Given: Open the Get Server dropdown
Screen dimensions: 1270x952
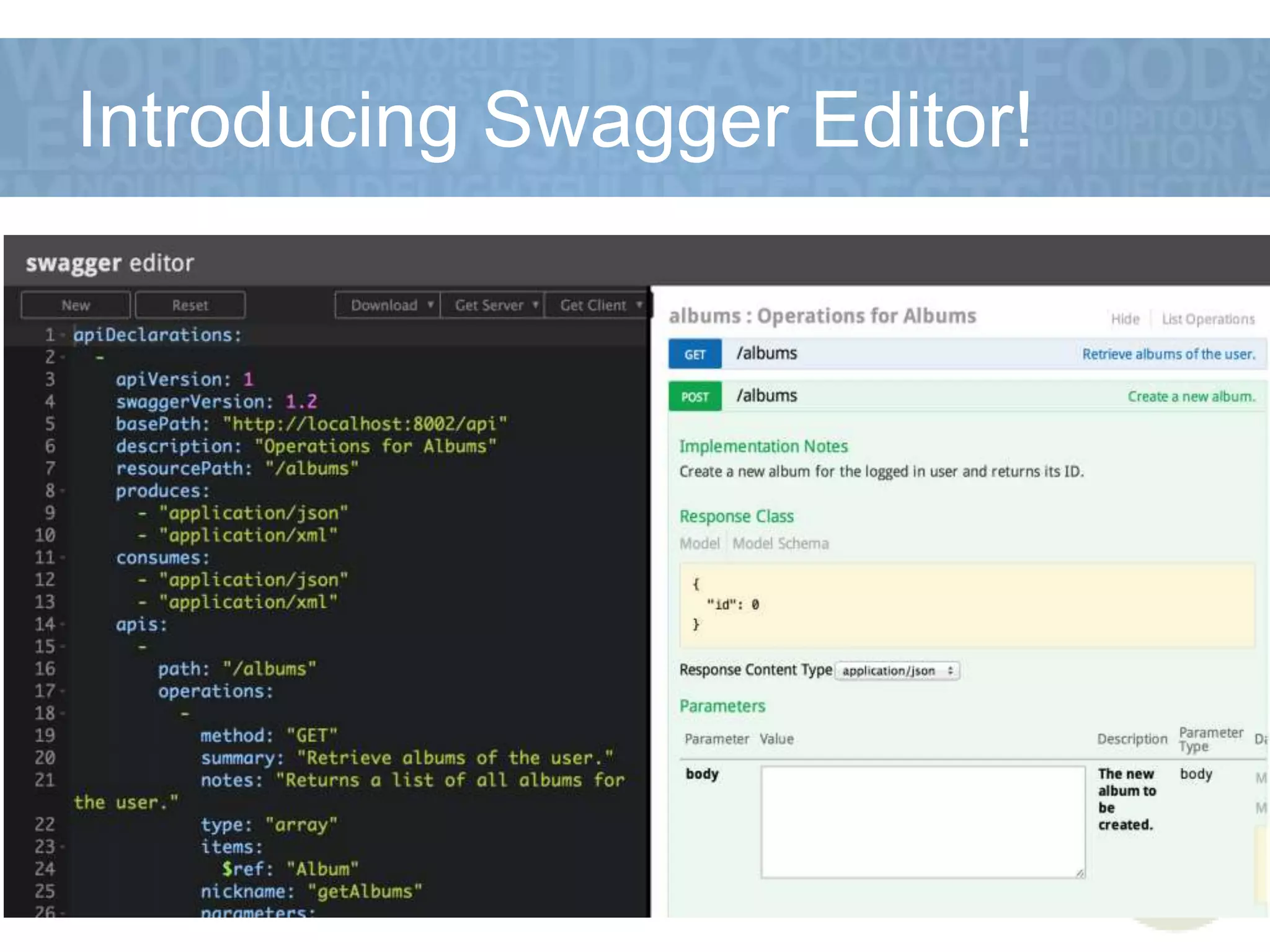Looking at the screenshot, I should (492, 305).
